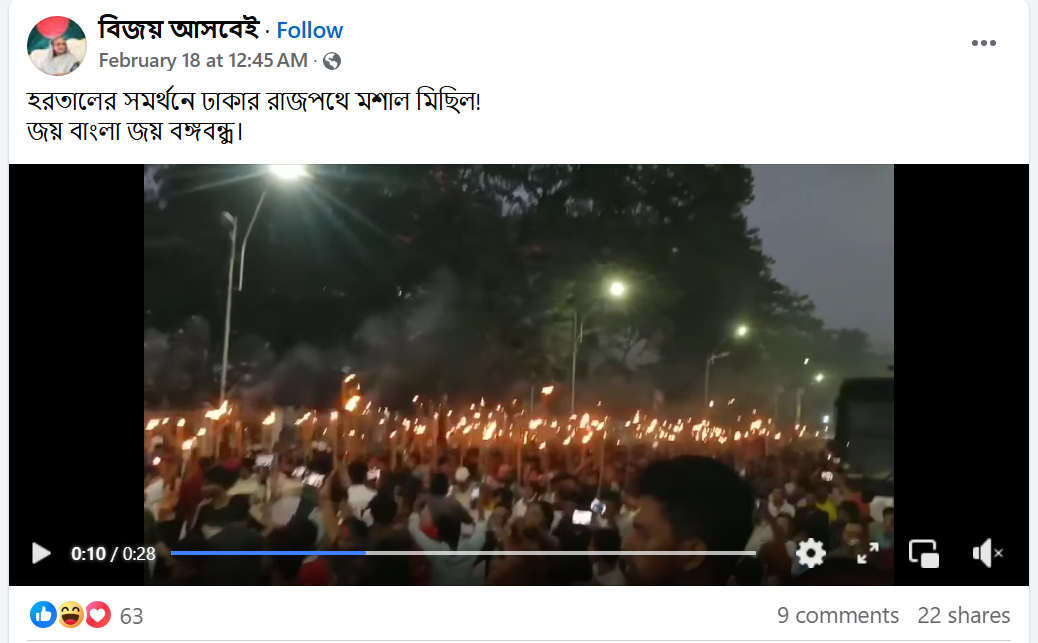The image size is (1038, 643).
Task: Enter fullscreen with the expand arrows icon
Action: pos(868,553)
